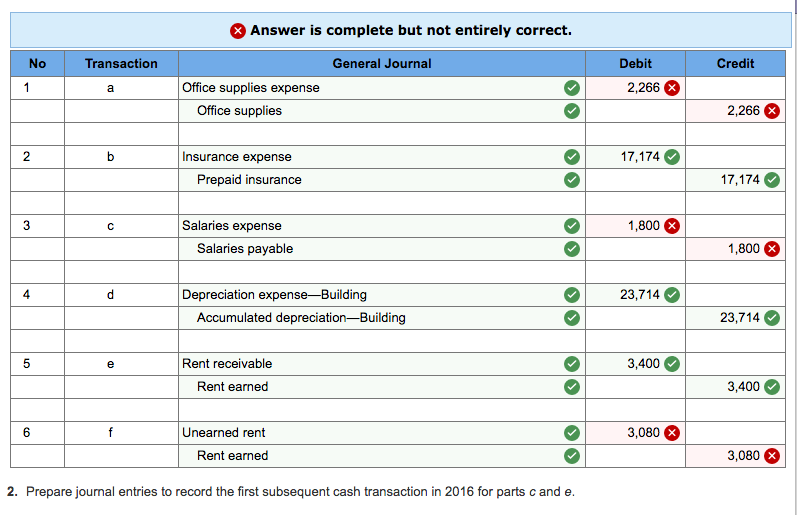Click the Transaction column header
Screen dimensions: 797x515
121,63
